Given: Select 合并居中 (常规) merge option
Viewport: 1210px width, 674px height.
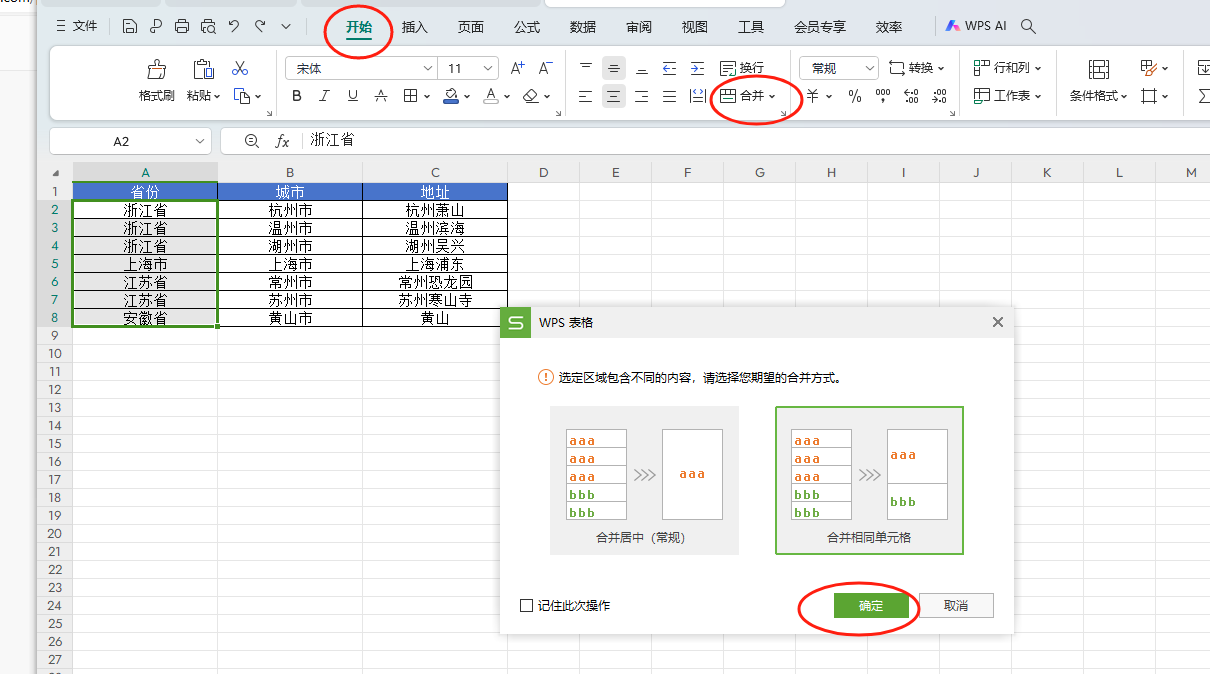Looking at the screenshot, I should (644, 480).
